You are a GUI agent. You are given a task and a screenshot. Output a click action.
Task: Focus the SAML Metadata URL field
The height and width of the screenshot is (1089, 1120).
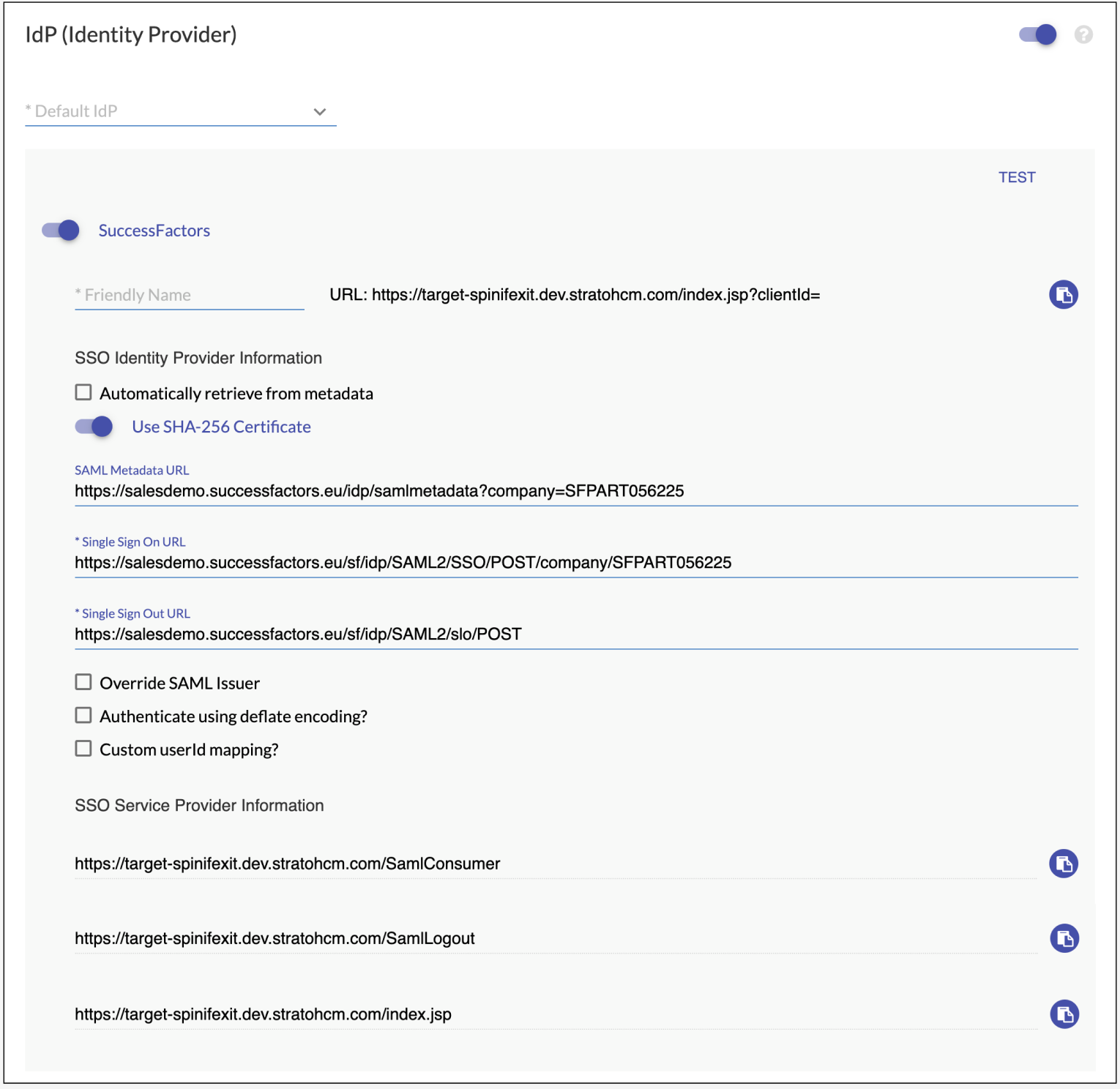coord(575,491)
